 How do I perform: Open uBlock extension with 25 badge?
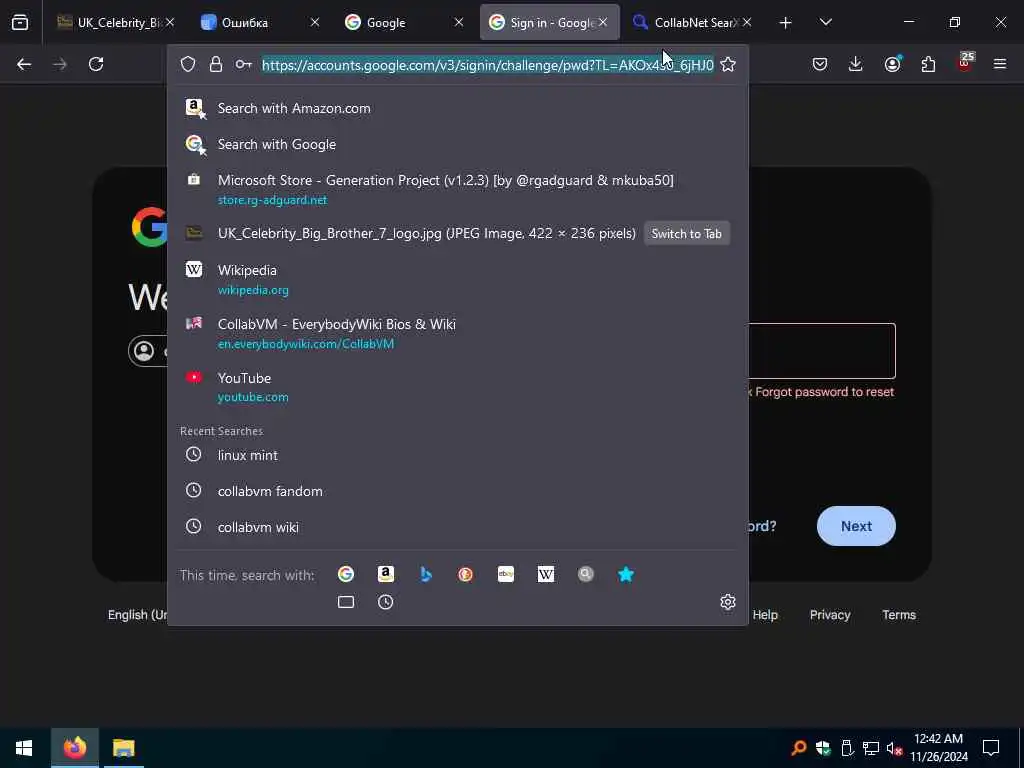pyautogui.click(x=965, y=63)
